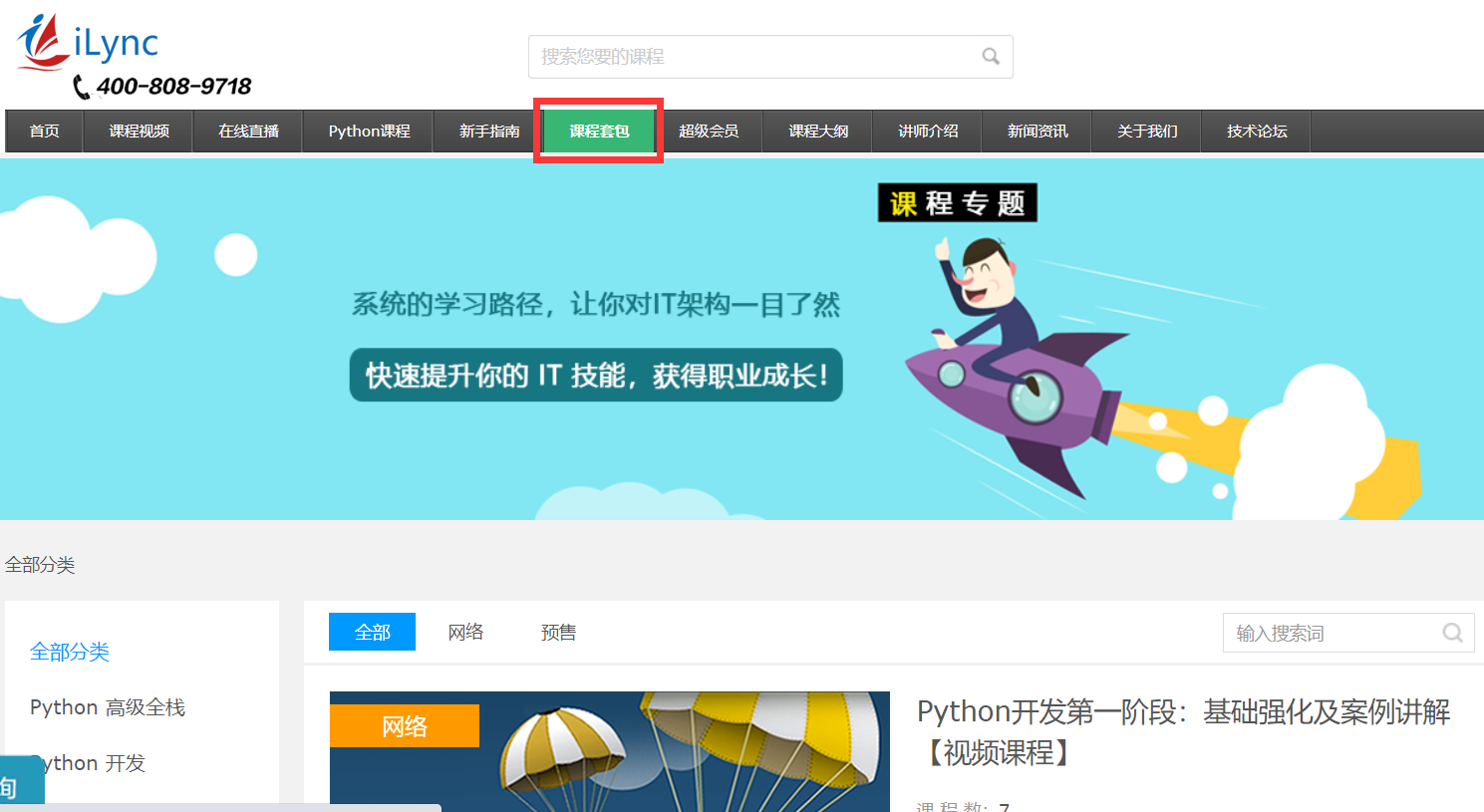1484x812 pixels.
Task: Choose Python 高级全栈 category in sidebar
Action: click(x=108, y=707)
